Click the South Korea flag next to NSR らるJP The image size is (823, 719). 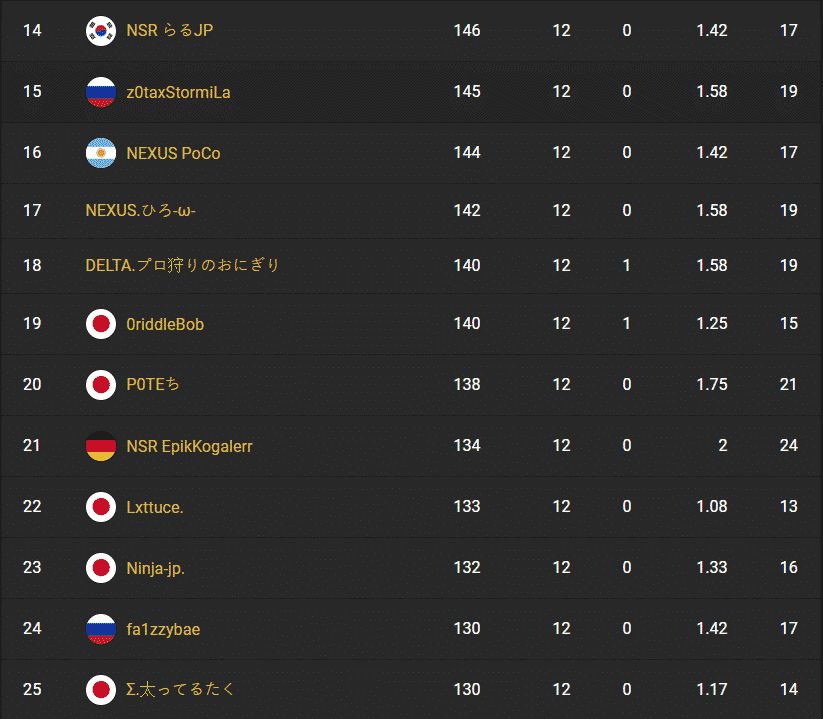click(x=100, y=30)
